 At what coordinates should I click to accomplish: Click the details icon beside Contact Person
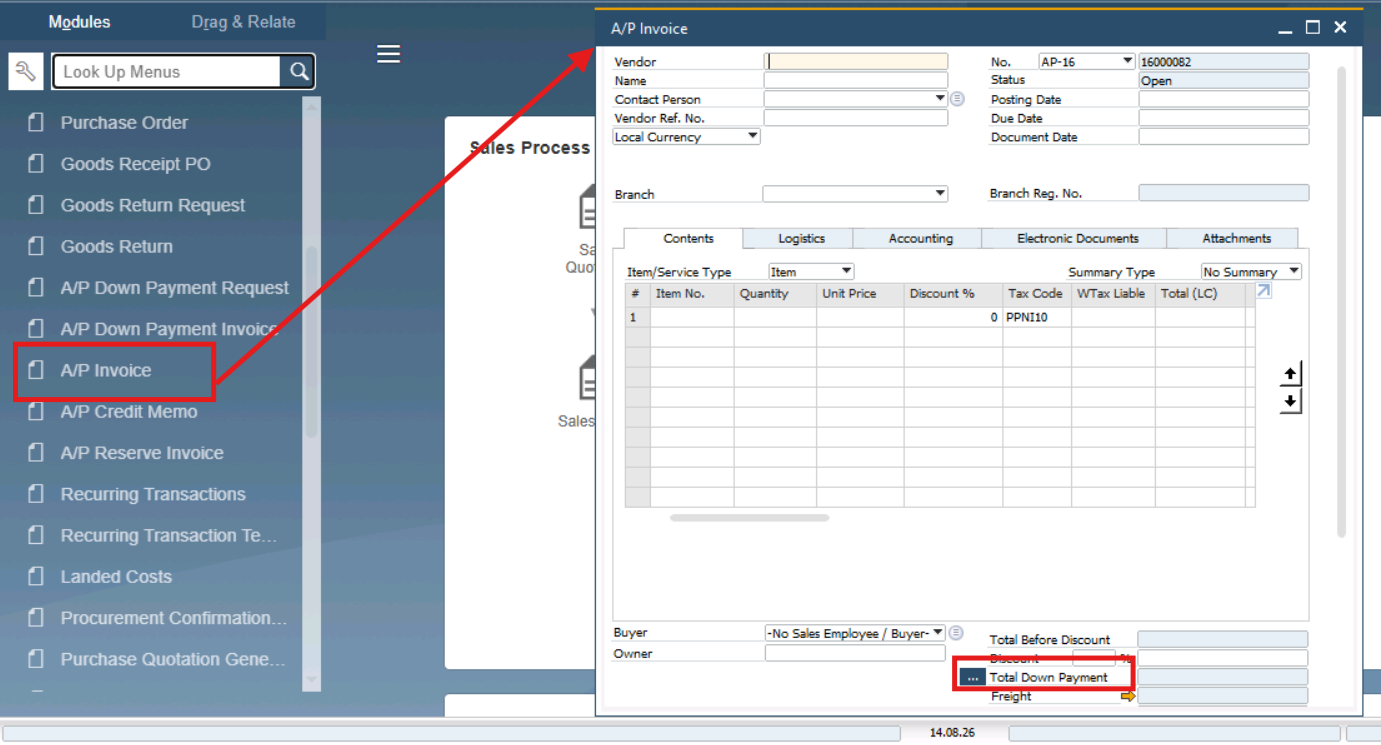click(x=957, y=99)
